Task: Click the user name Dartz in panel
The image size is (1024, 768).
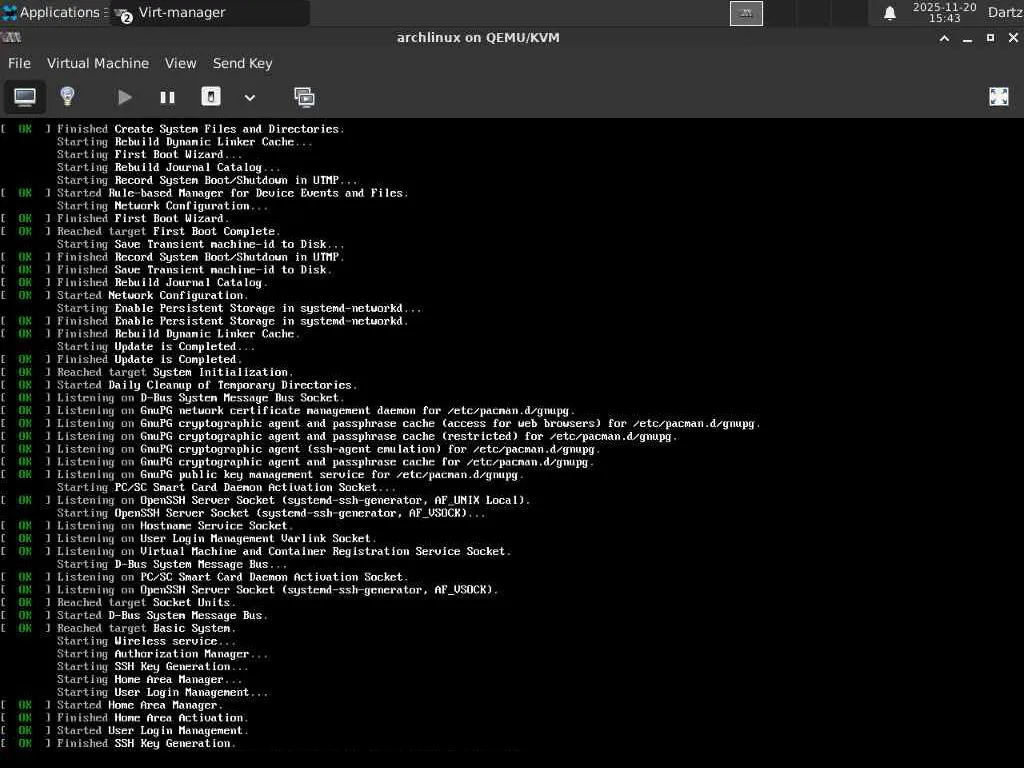Action: [1005, 12]
